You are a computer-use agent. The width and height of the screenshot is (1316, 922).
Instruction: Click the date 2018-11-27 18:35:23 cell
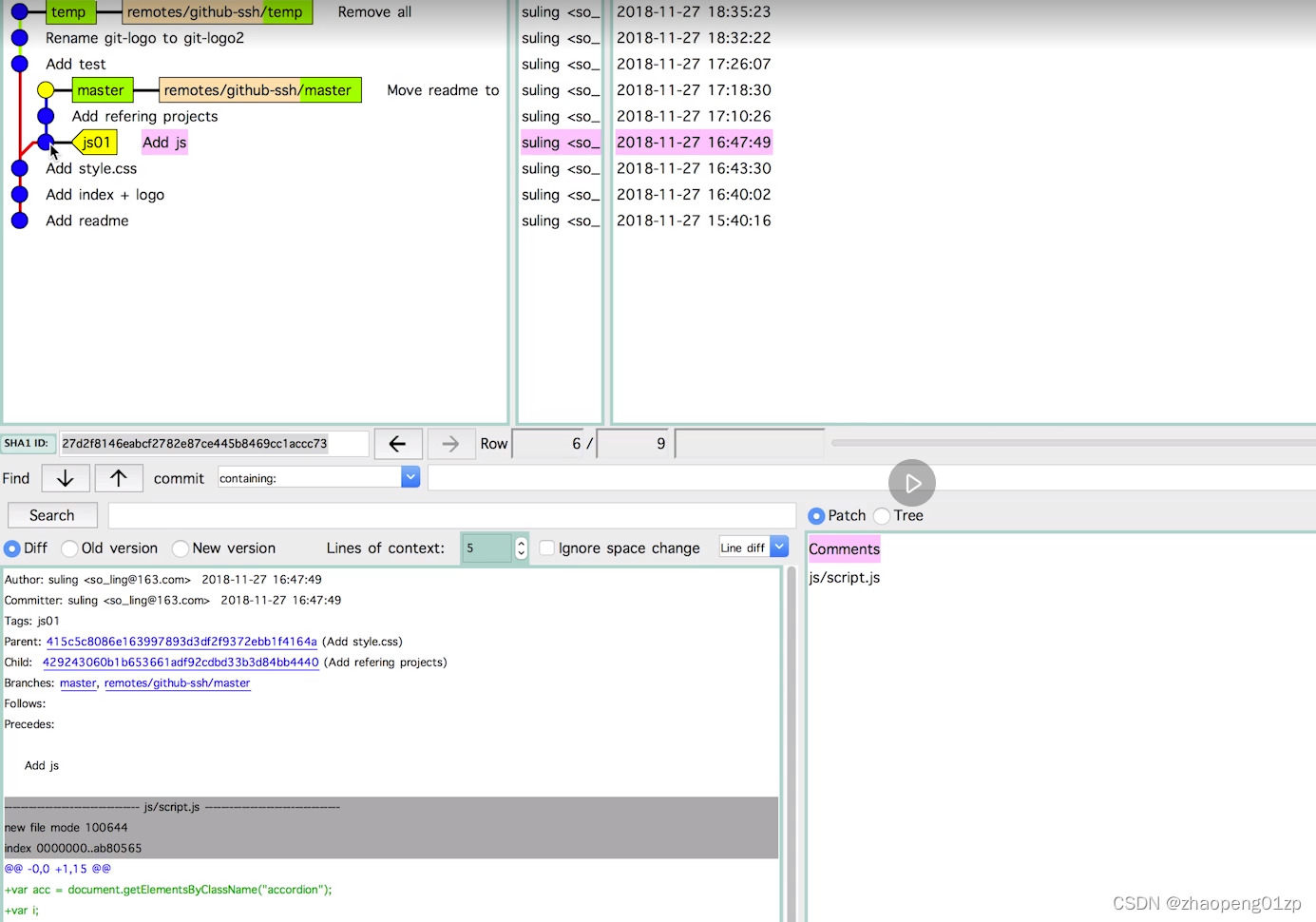pos(694,12)
